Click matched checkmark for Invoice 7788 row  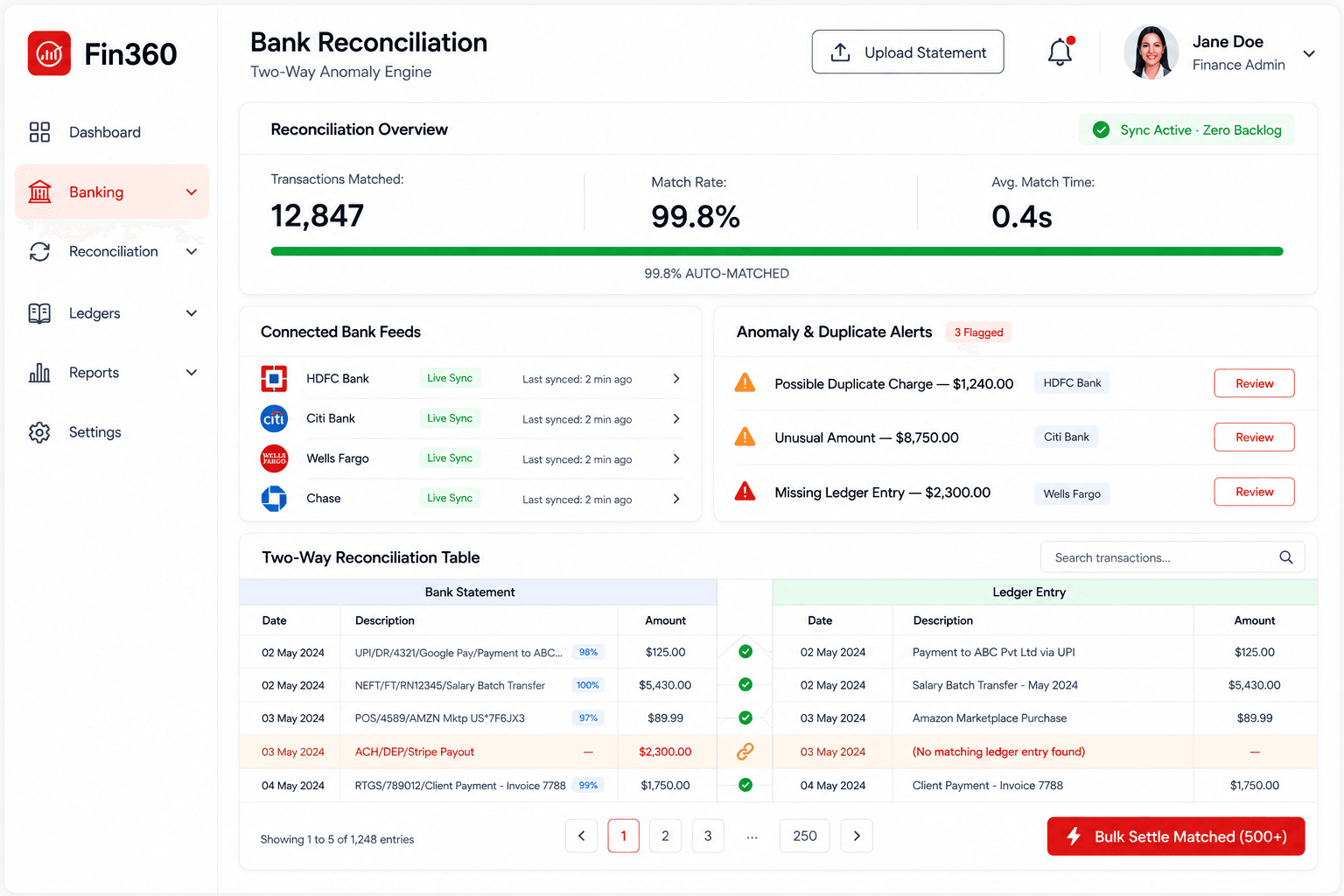point(745,785)
